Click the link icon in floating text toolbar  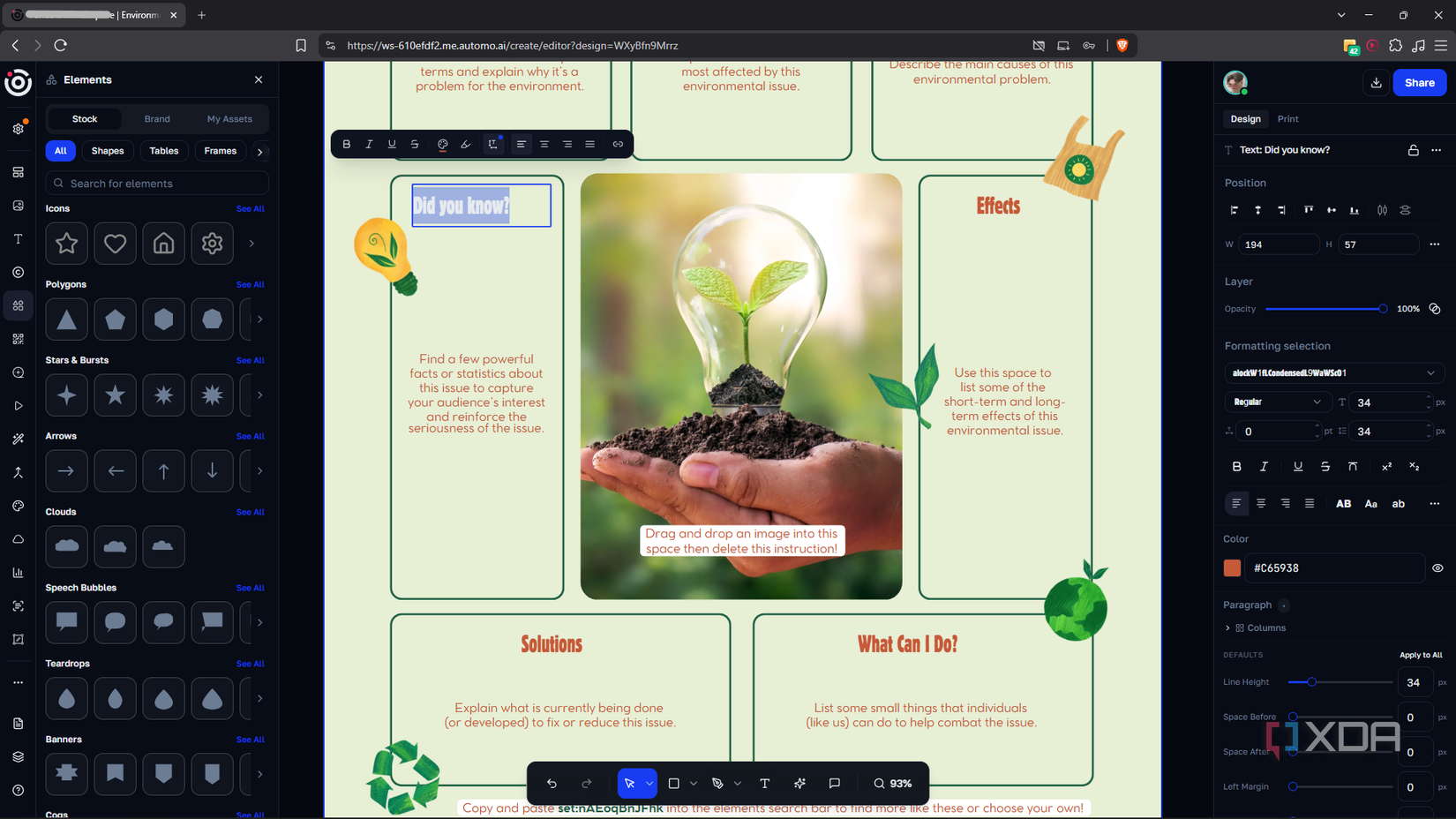tap(618, 144)
